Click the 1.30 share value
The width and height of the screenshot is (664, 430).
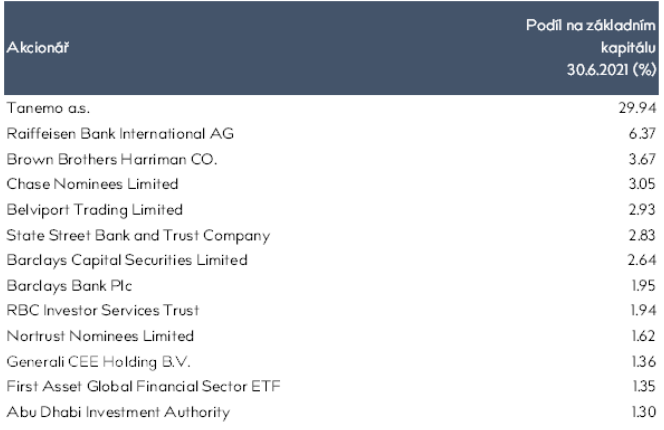click(x=644, y=412)
